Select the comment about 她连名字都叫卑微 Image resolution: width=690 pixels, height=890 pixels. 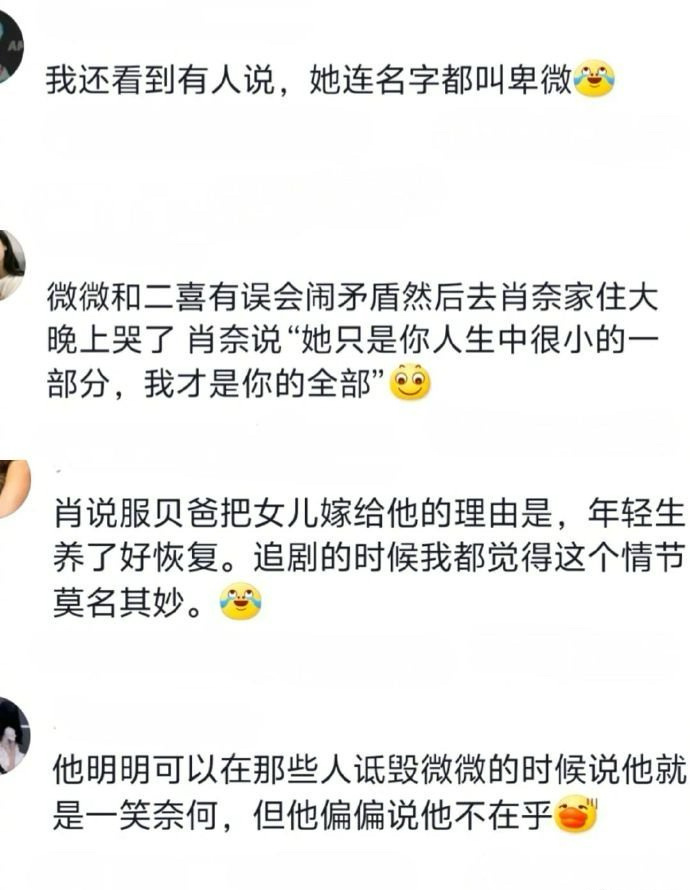tap(330, 79)
